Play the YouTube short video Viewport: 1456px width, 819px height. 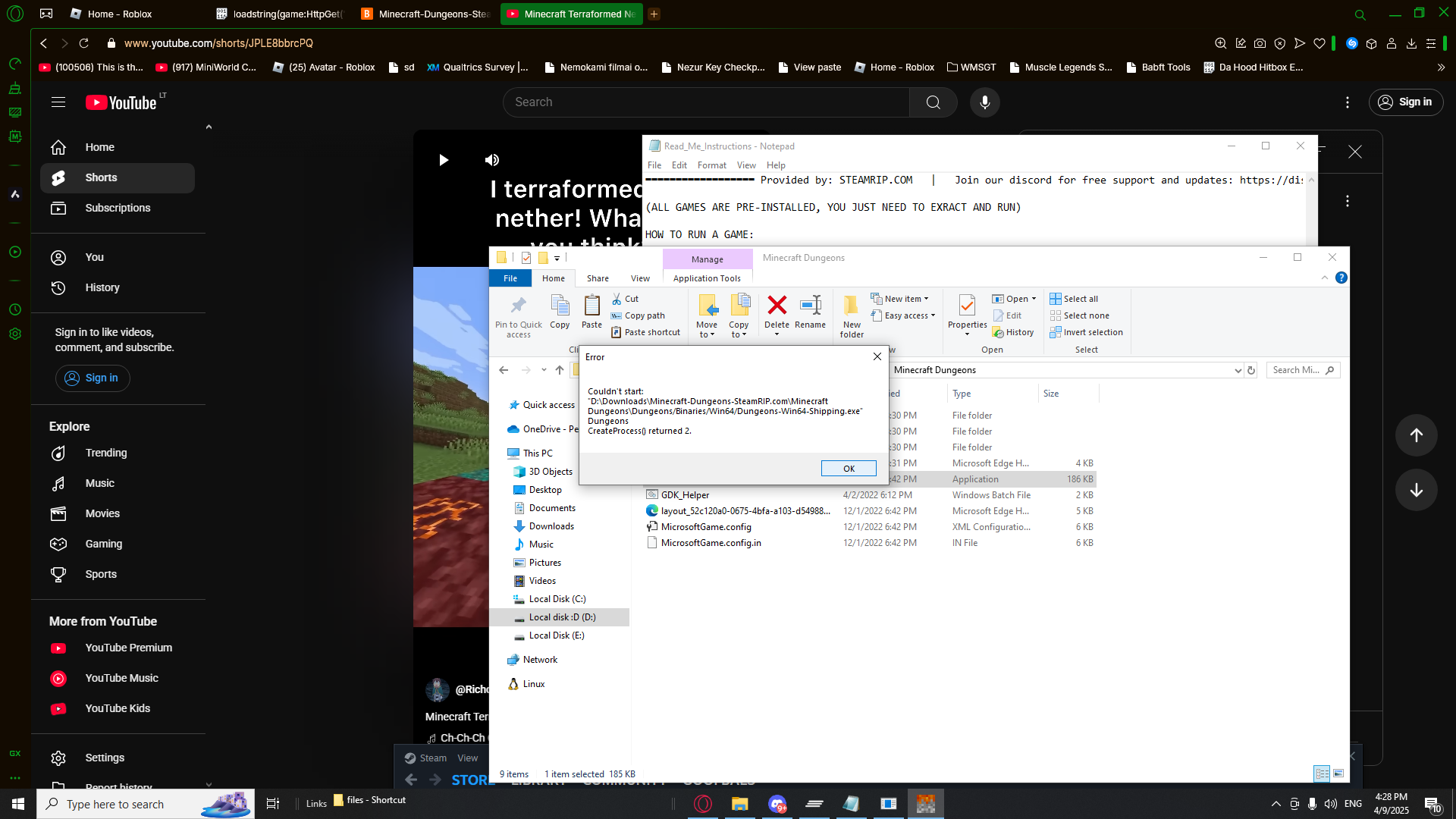(x=444, y=160)
